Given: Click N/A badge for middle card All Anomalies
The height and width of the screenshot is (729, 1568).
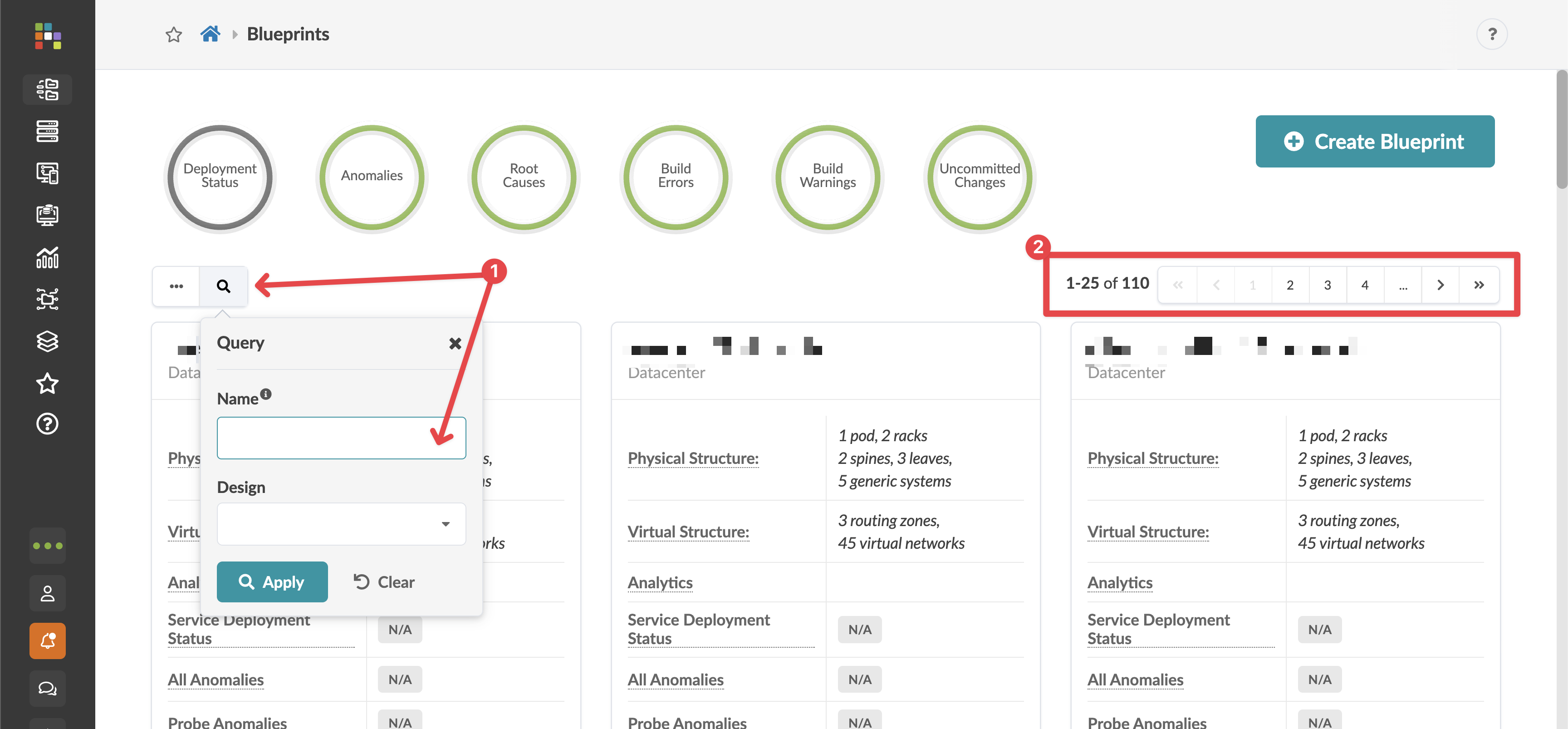Looking at the screenshot, I should point(859,680).
